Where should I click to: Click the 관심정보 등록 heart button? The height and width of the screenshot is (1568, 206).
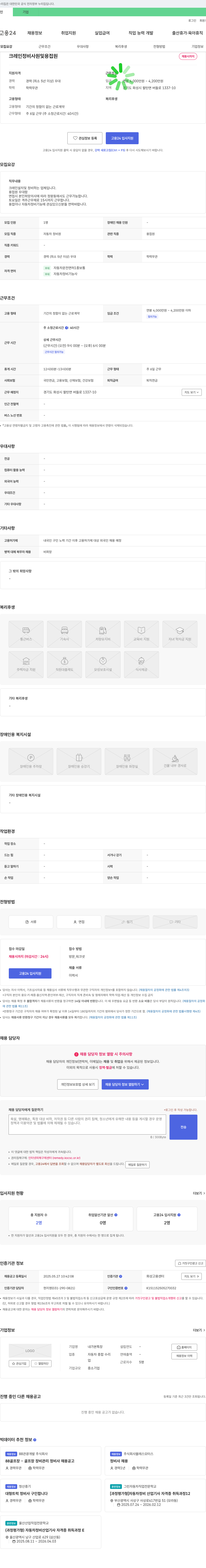tap(85, 138)
